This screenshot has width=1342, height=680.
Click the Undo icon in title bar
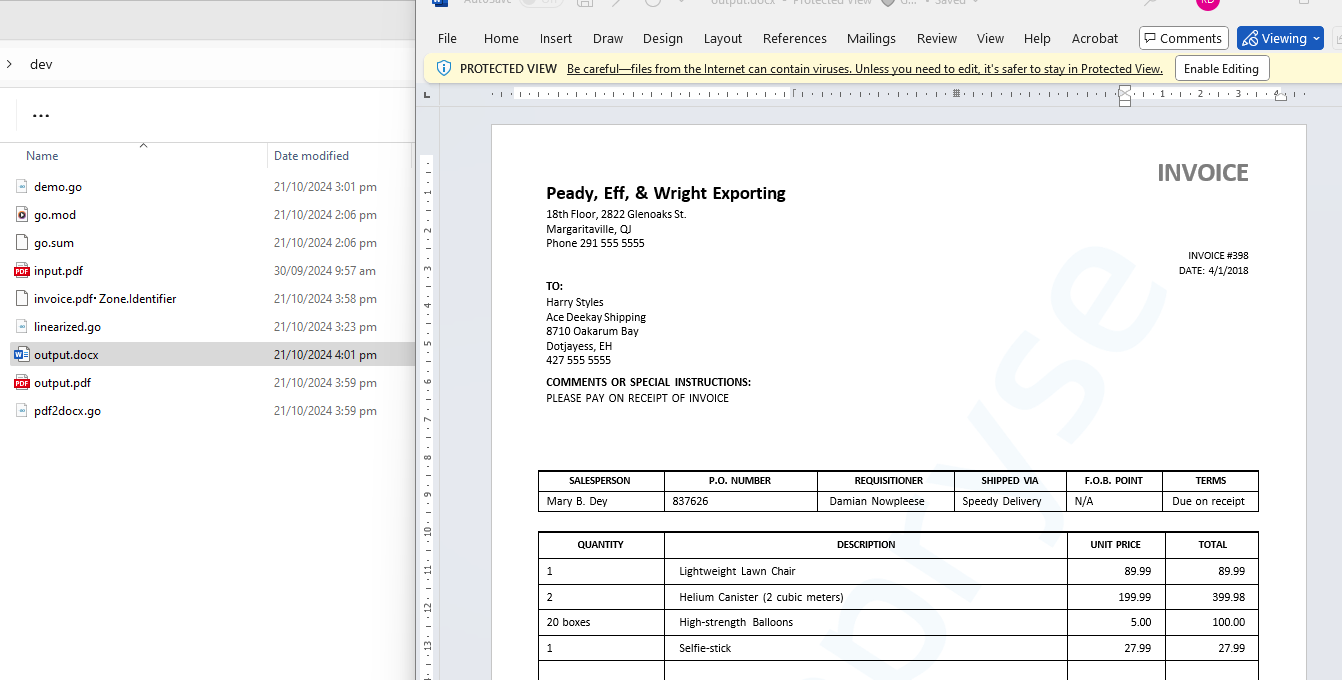click(616, 4)
